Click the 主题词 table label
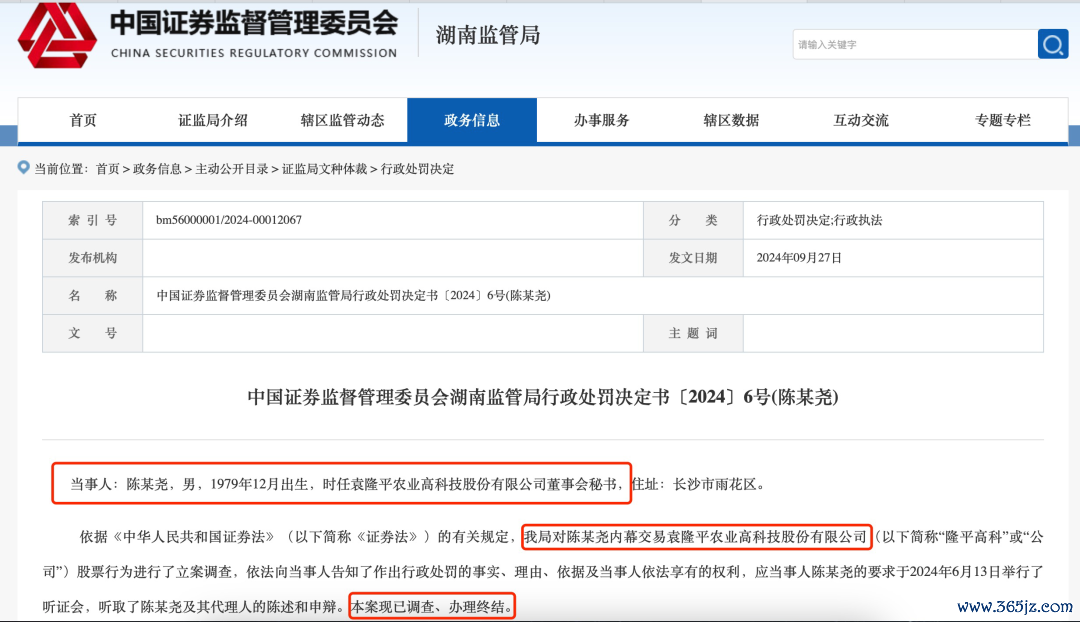The height and width of the screenshot is (622, 1080). click(x=693, y=333)
